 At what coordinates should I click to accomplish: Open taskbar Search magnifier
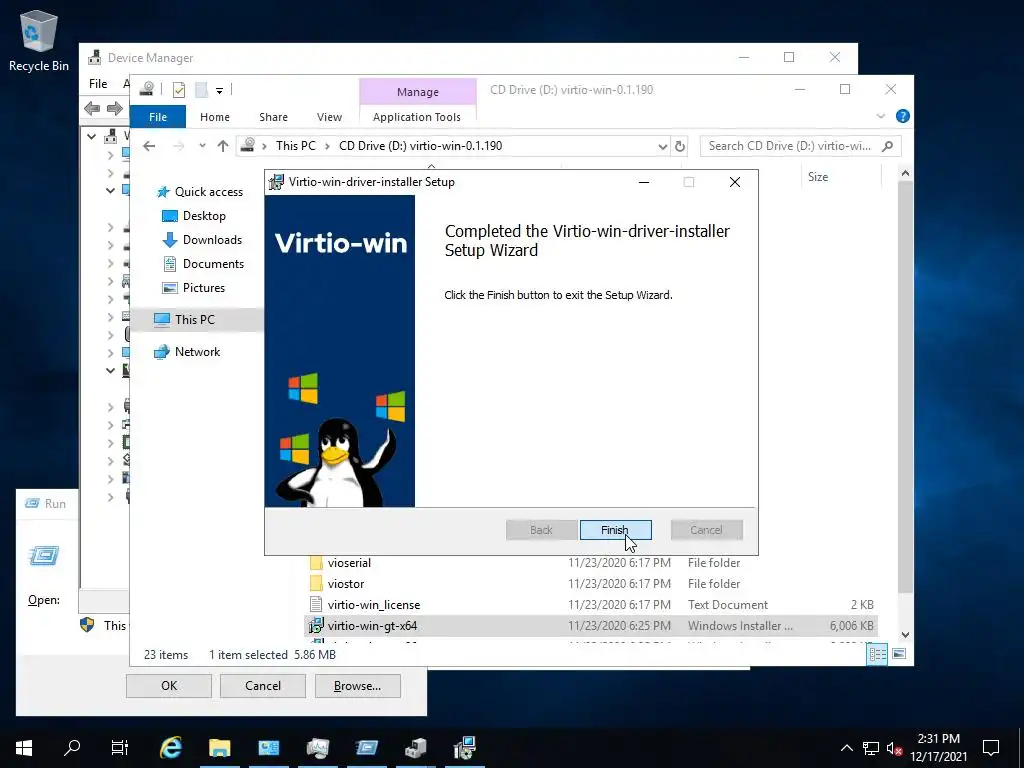(x=72, y=748)
